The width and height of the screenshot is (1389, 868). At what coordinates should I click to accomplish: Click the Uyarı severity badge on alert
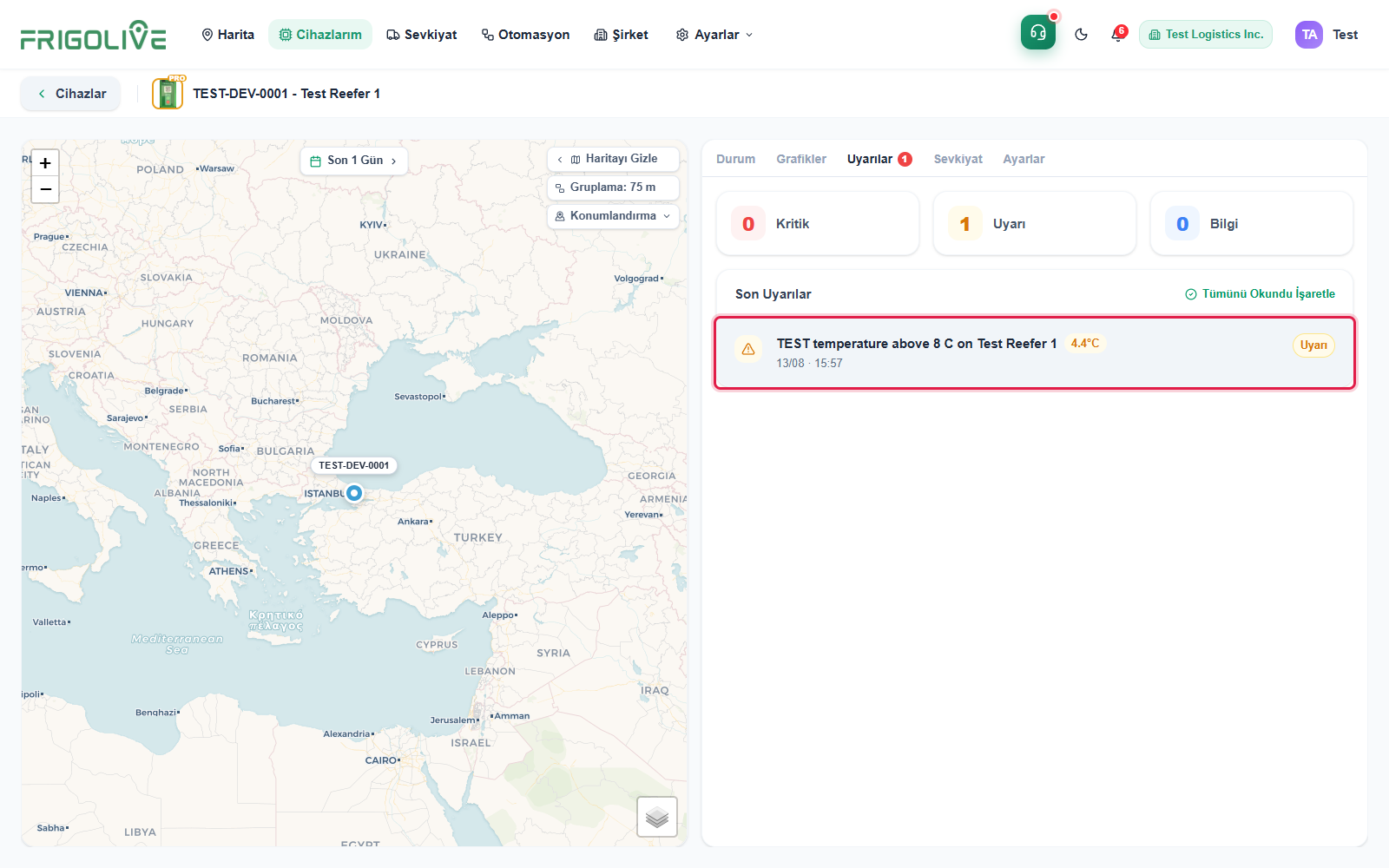1313,345
